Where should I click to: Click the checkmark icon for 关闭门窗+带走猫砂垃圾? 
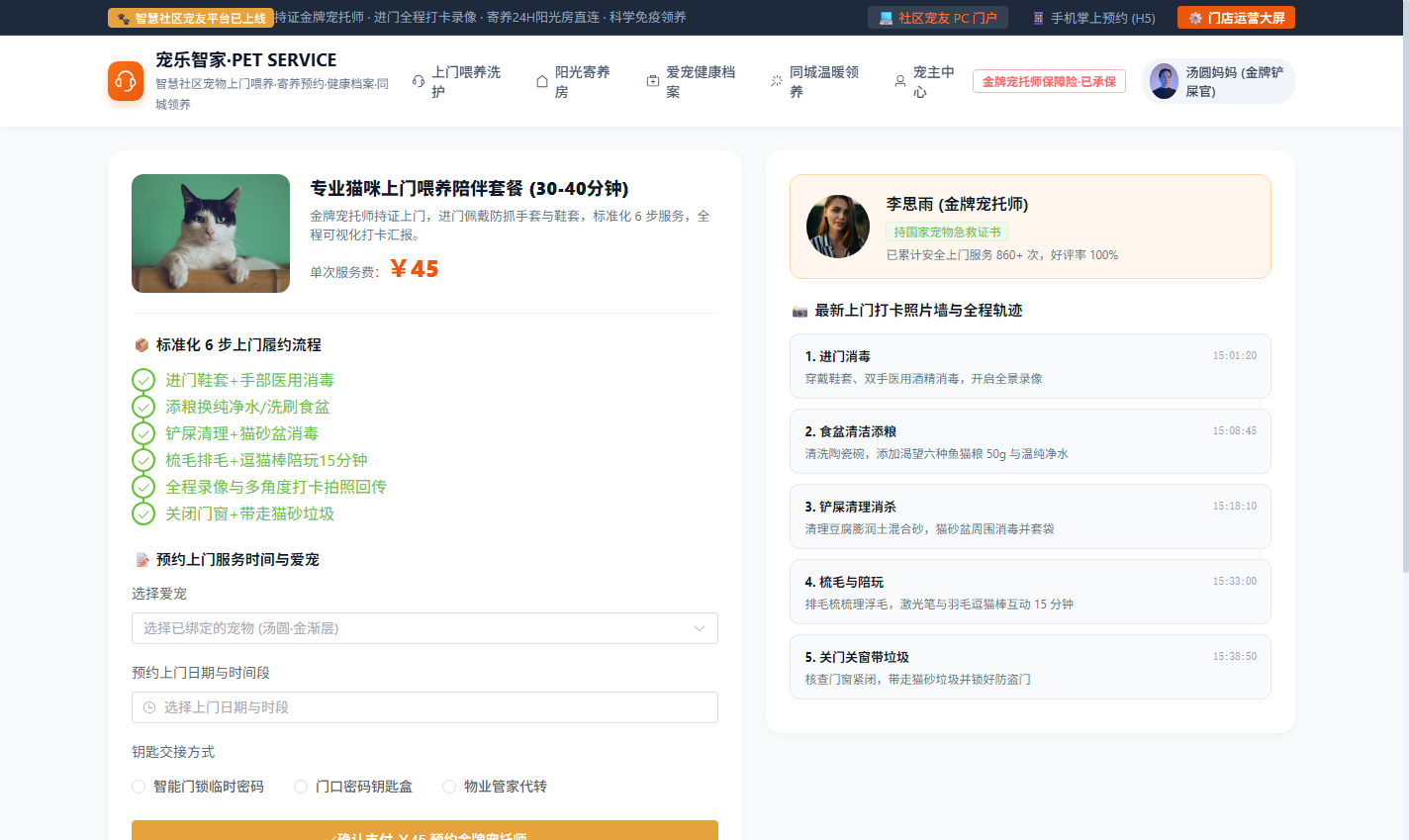click(143, 513)
